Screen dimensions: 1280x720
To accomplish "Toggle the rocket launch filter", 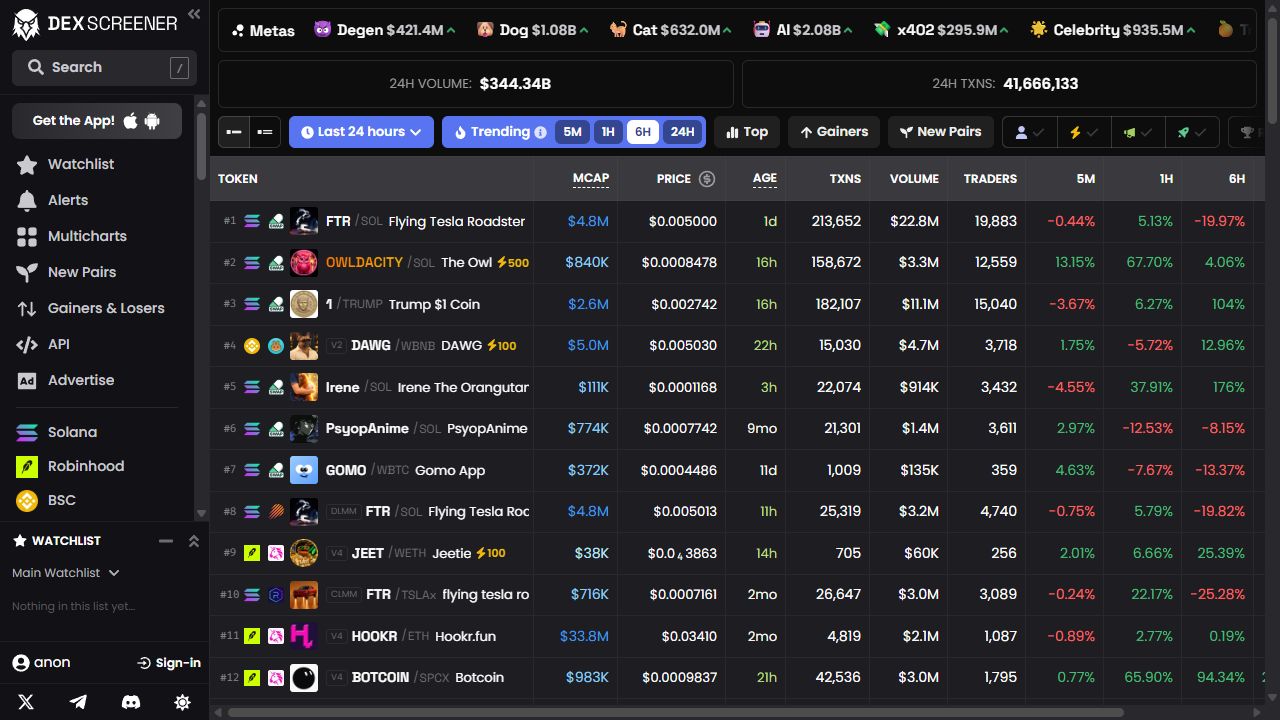I will click(1192, 132).
